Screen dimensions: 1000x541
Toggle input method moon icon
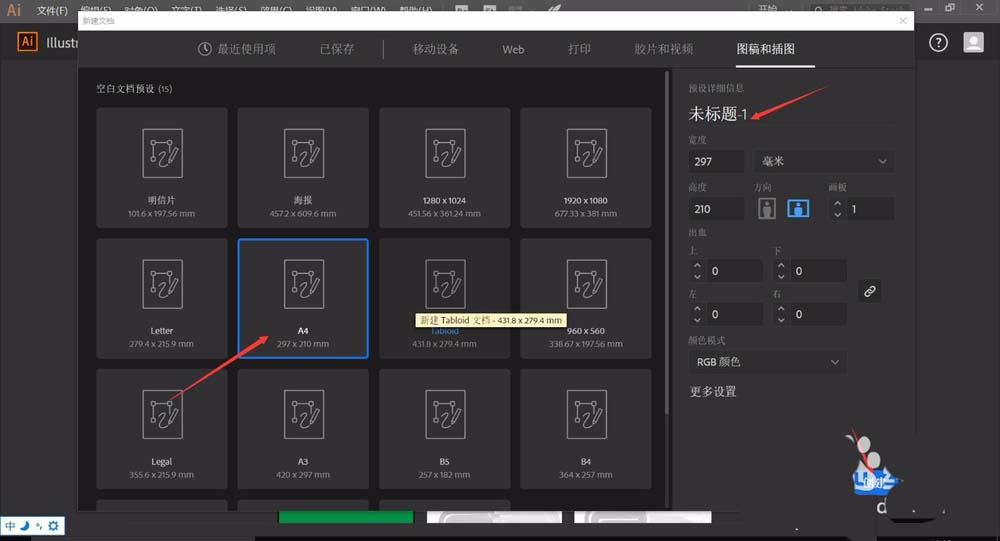(25, 526)
